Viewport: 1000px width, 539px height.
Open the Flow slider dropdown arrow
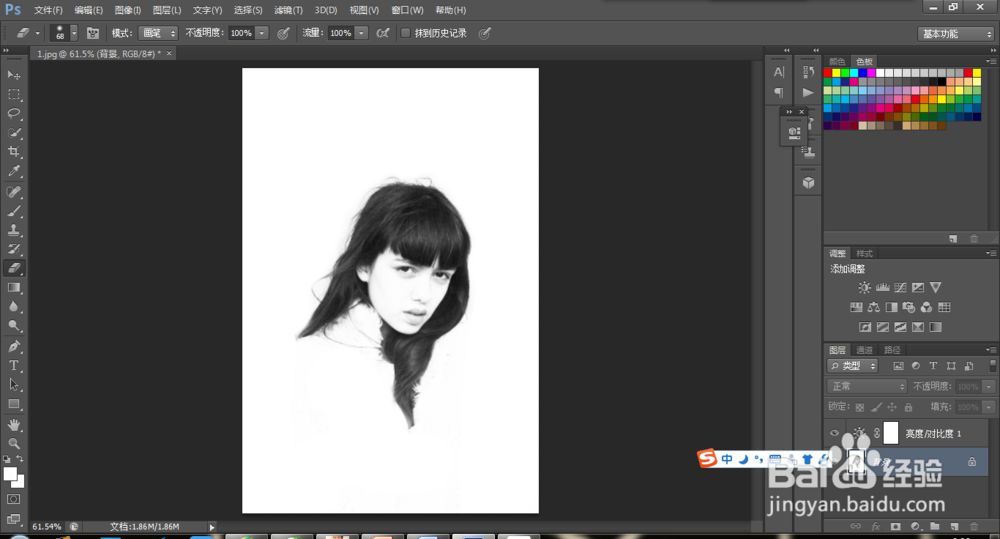point(361,33)
